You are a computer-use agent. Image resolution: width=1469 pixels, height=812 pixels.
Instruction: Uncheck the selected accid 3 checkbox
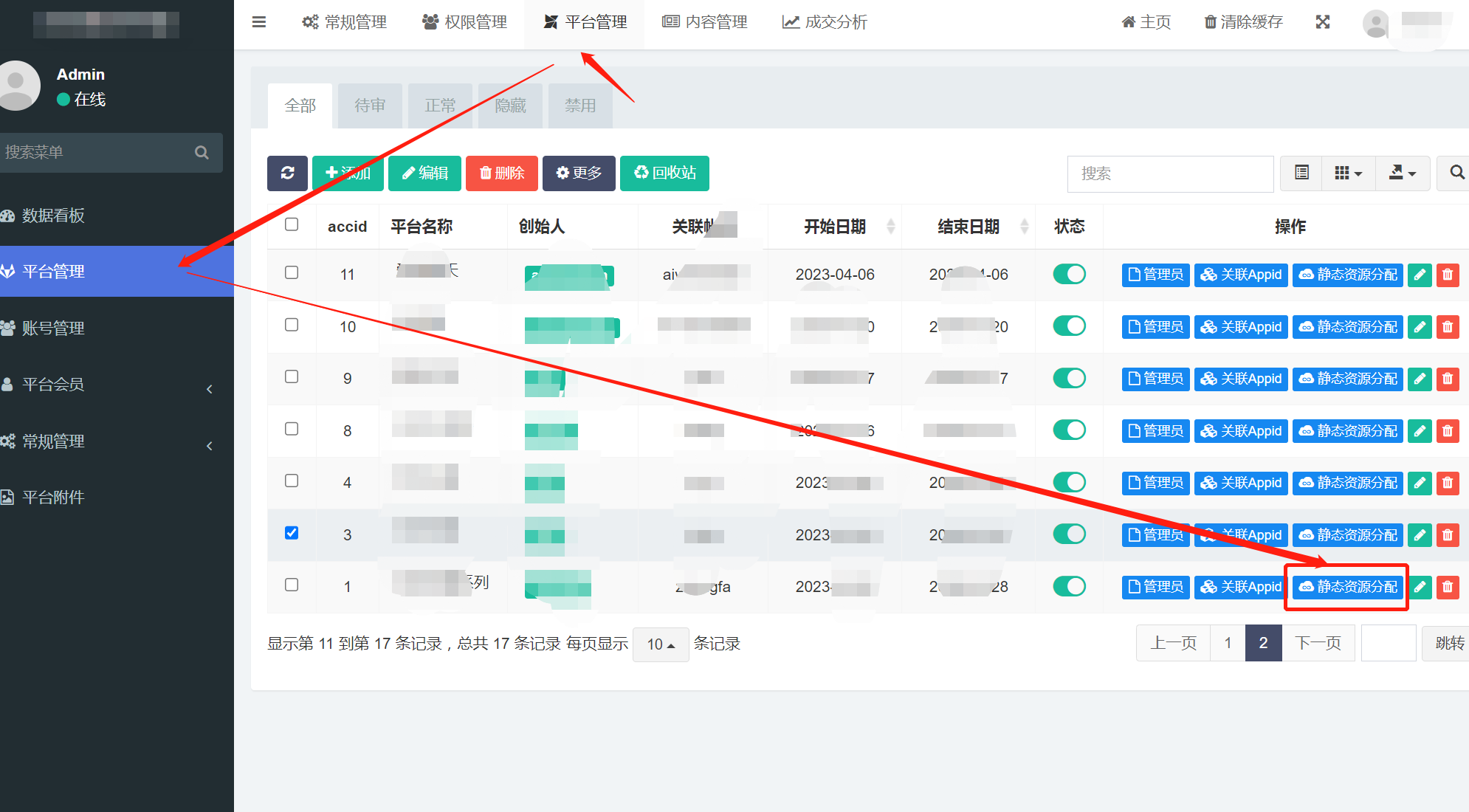coord(292,533)
